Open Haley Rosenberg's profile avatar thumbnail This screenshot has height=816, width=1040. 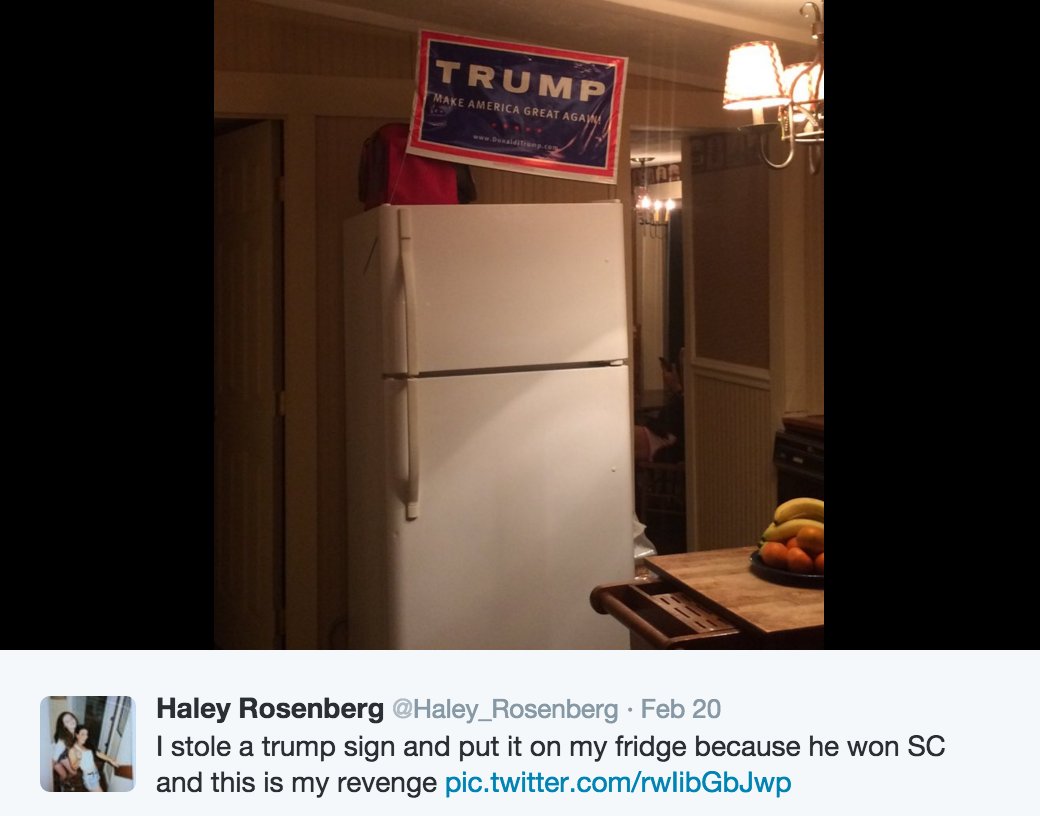click(x=88, y=744)
